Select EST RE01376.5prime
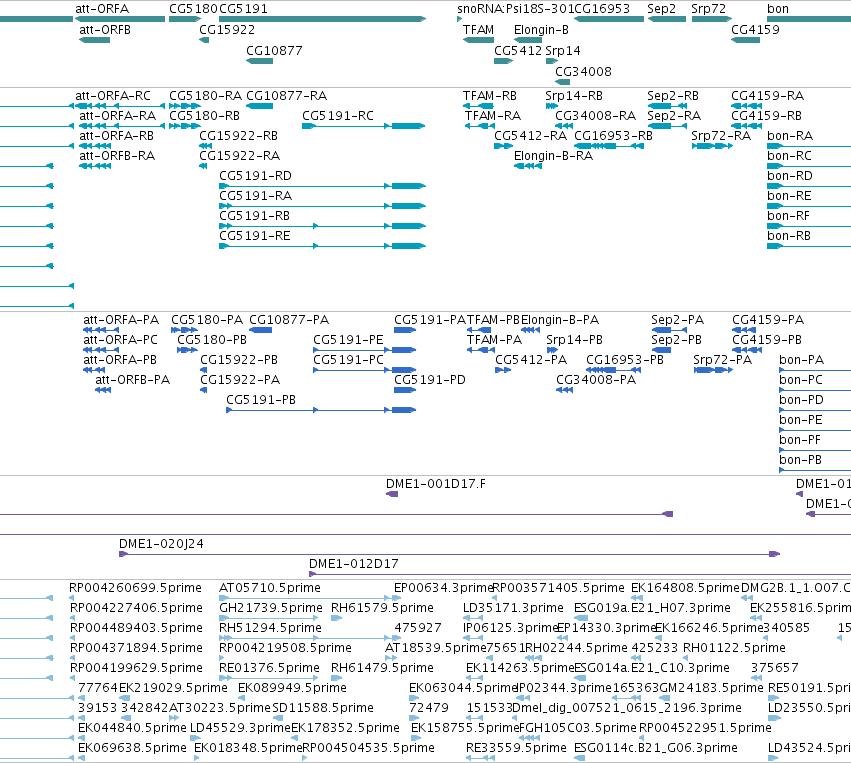This screenshot has height=763, width=851. 269,667
